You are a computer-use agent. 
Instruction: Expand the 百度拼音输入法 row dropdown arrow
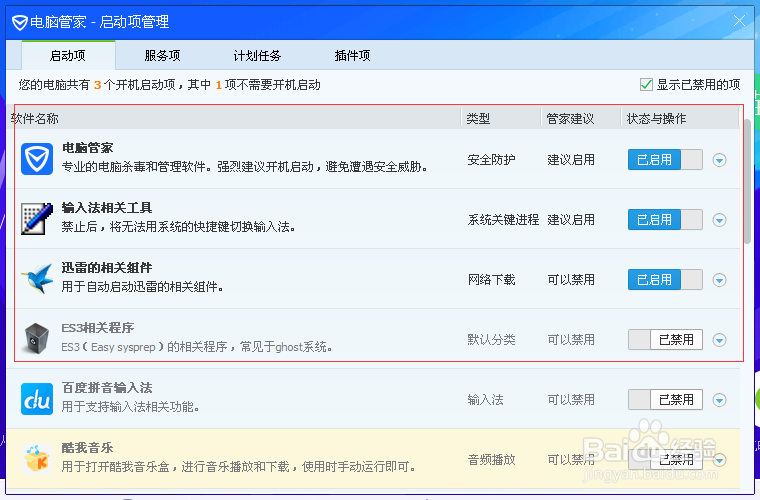click(x=719, y=400)
